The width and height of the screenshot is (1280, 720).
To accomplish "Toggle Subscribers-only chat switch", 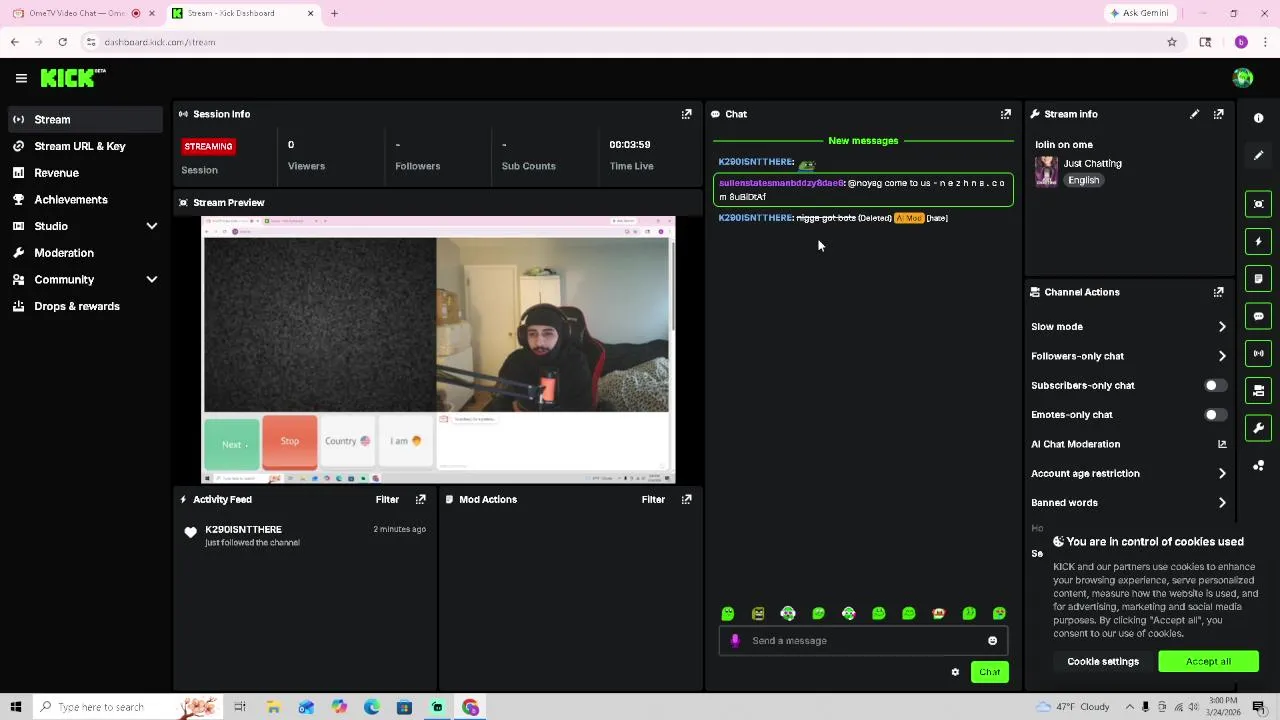I will point(1214,385).
